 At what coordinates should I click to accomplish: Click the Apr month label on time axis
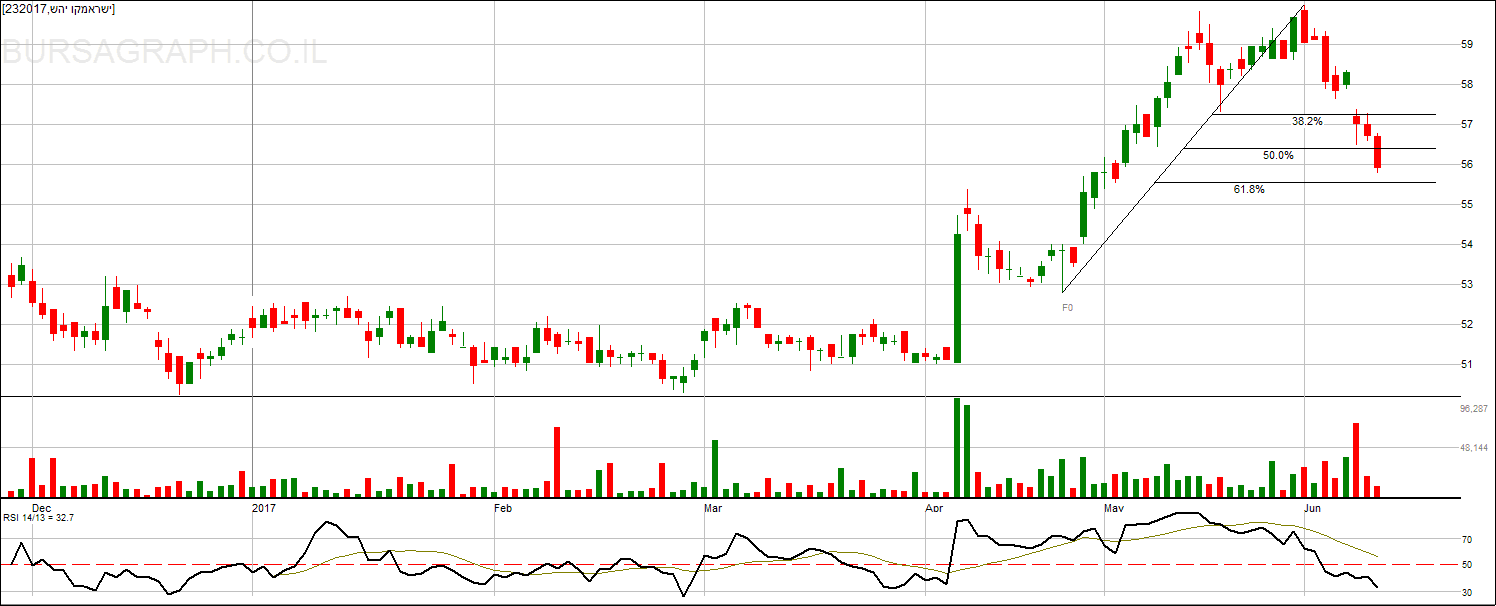pos(935,508)
